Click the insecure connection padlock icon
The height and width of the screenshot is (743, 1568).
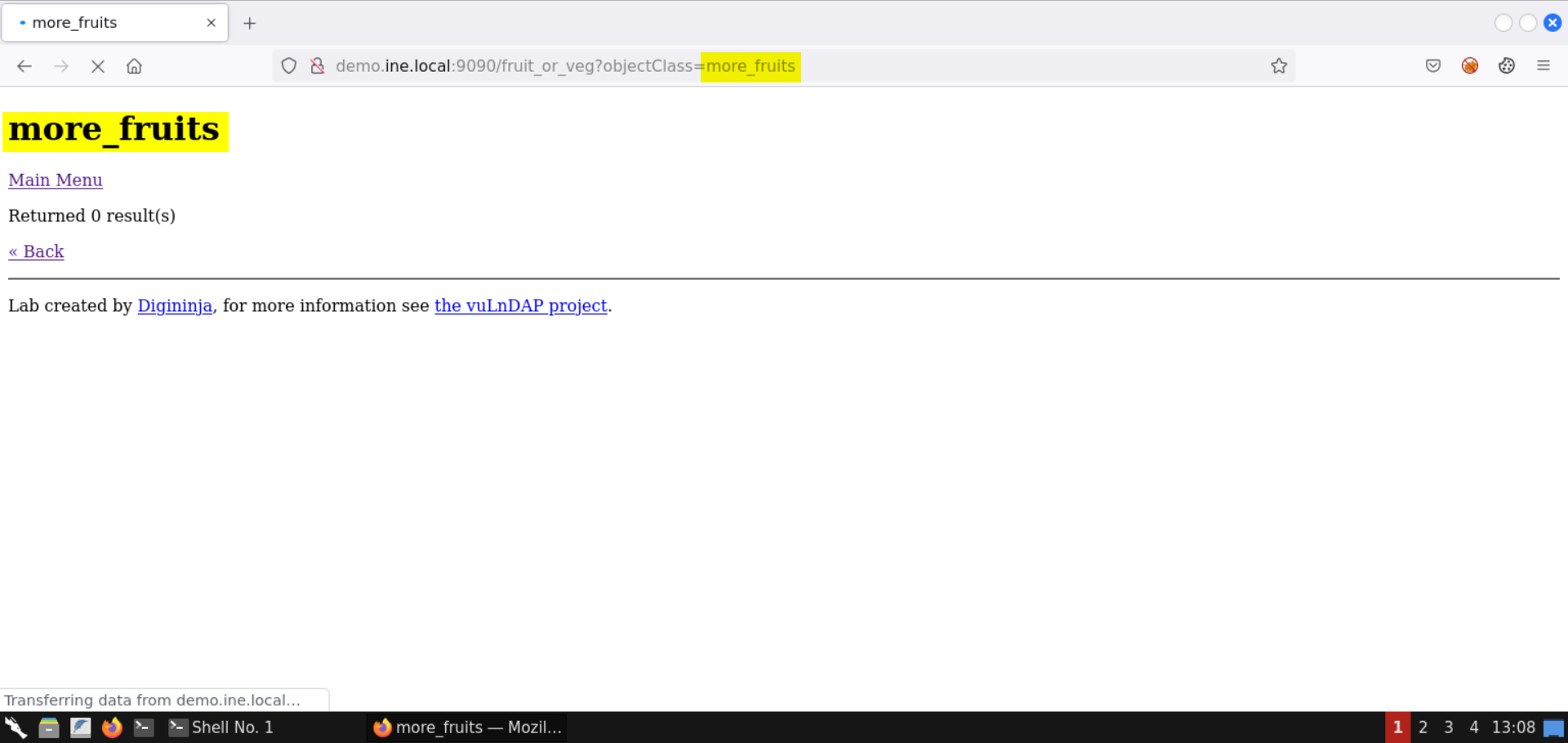[318, 66]
